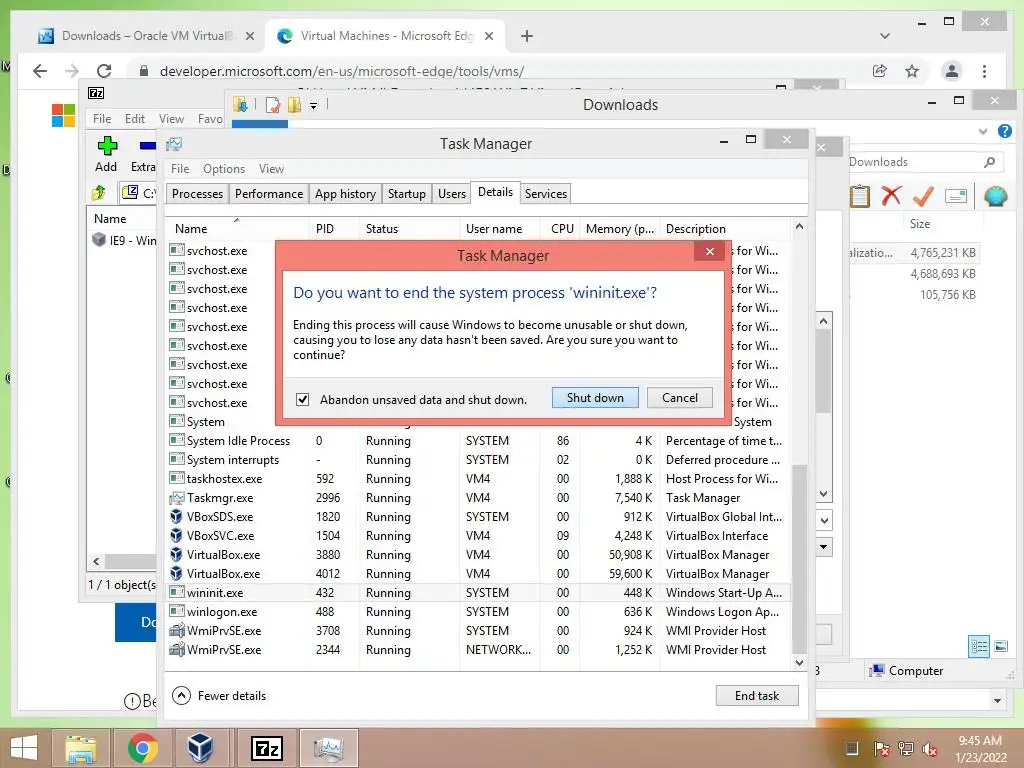Bookmark this page with star icon

click(x=912, y=71)
